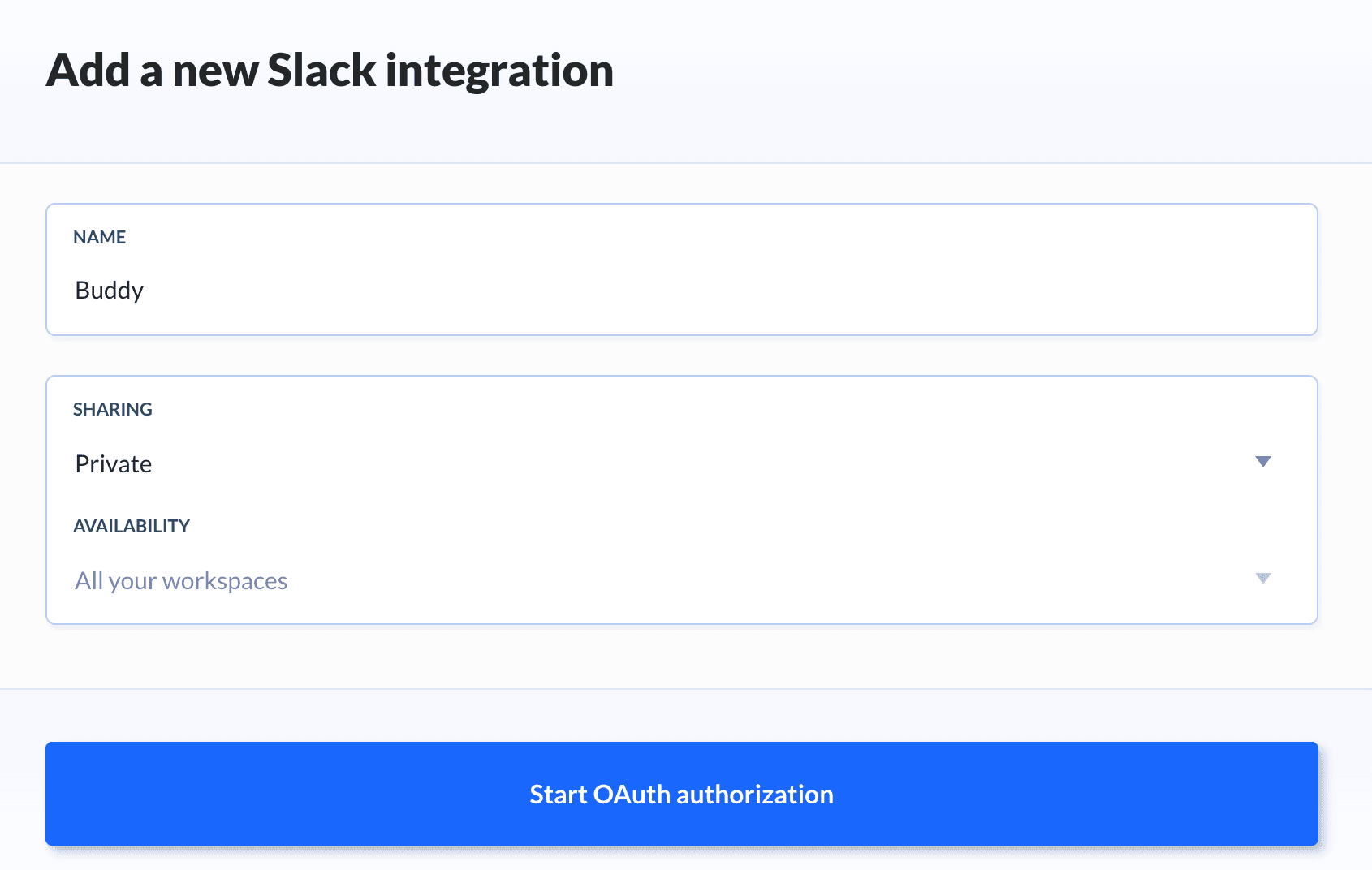Click the Add a new Slack integration heading

[x=330, y=71]
